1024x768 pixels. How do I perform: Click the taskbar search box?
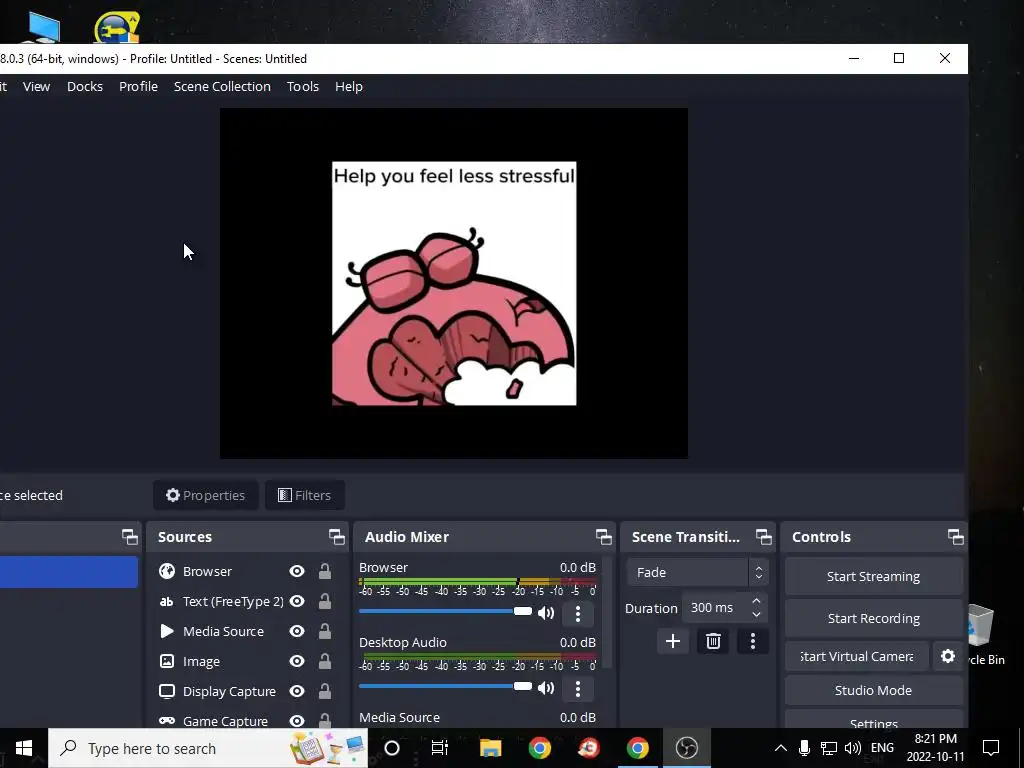click(x=208, y=748)
